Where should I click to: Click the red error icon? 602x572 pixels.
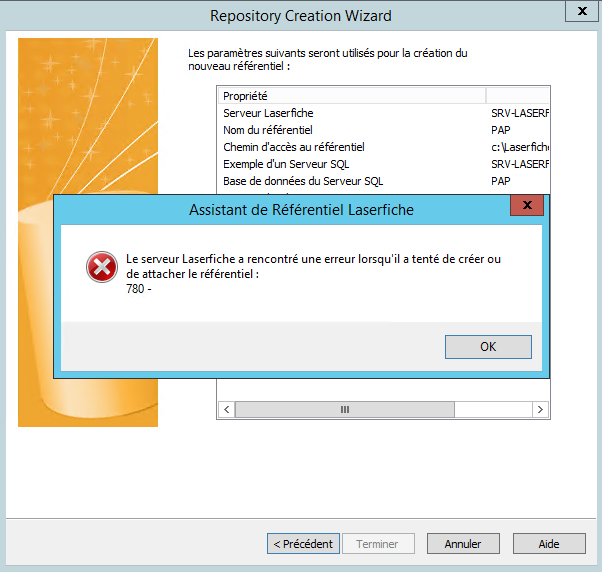pos(102,267)
